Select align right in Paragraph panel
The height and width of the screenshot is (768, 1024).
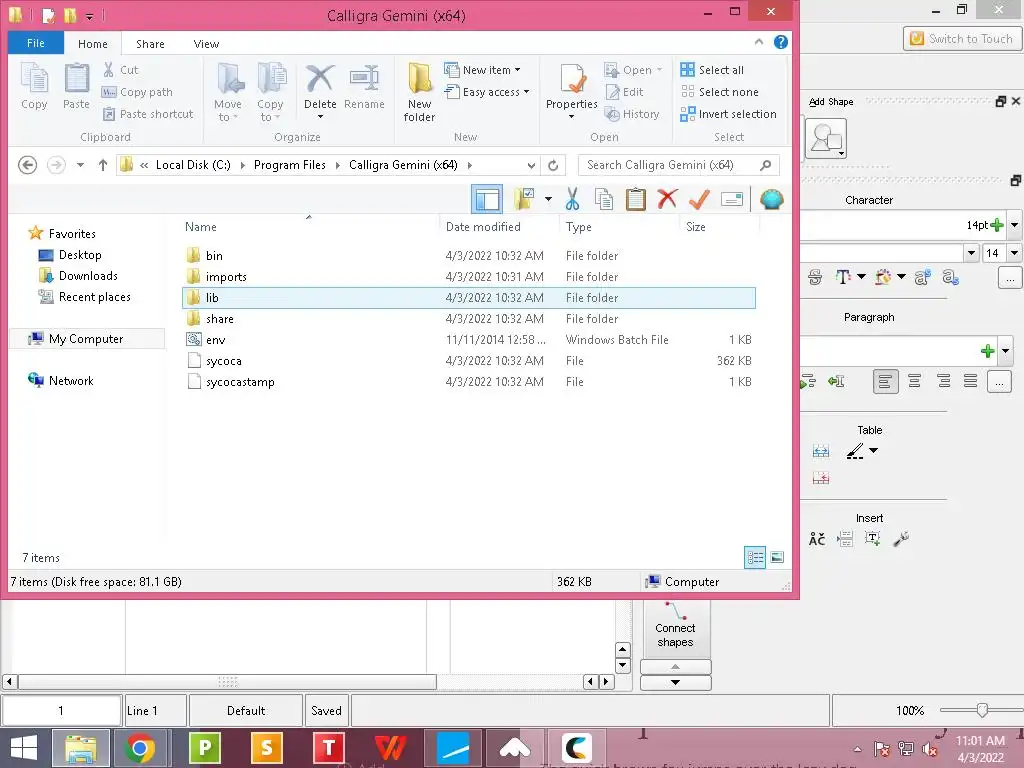point(944,381)
